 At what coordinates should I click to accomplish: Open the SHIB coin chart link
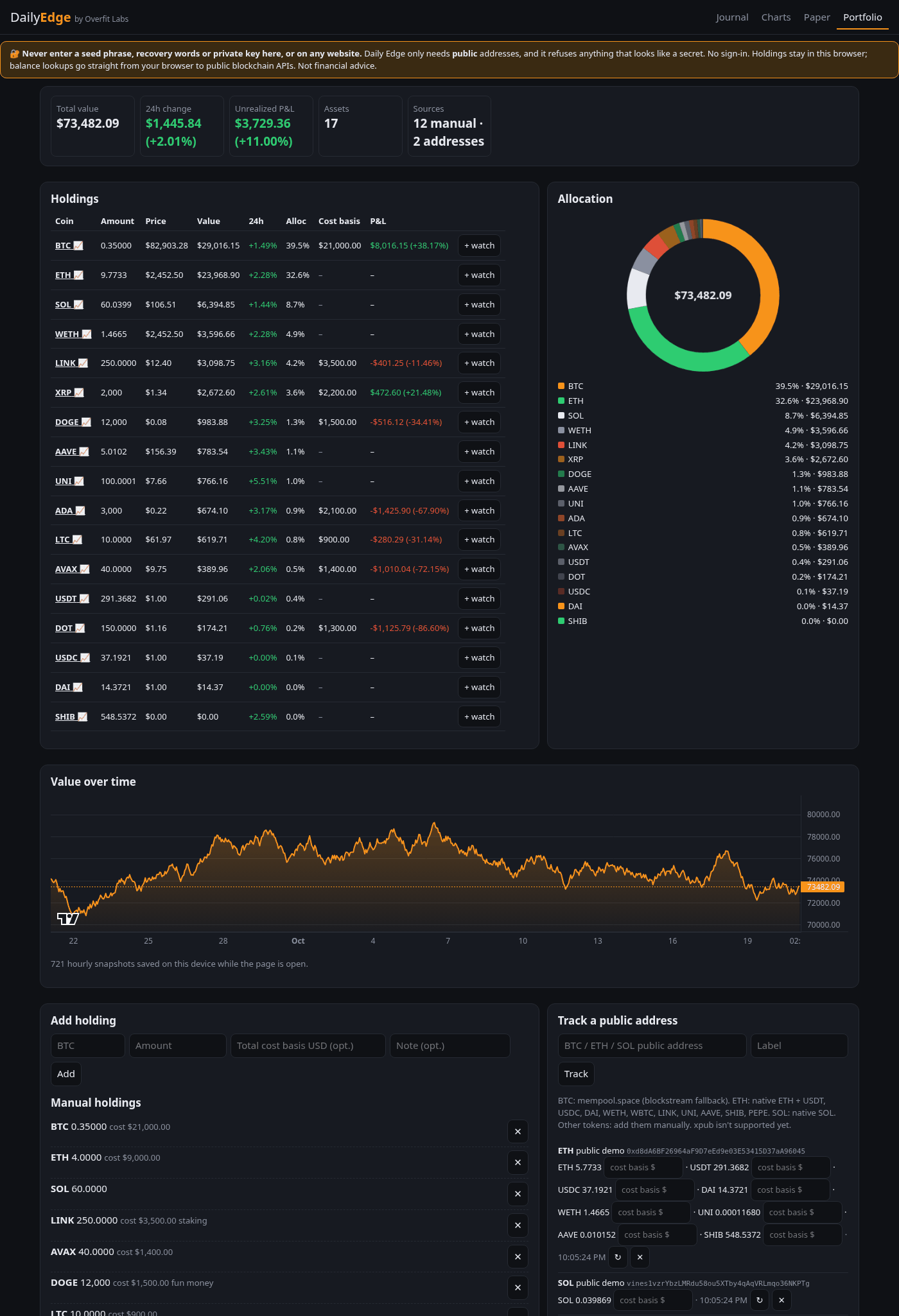point(71,717)
